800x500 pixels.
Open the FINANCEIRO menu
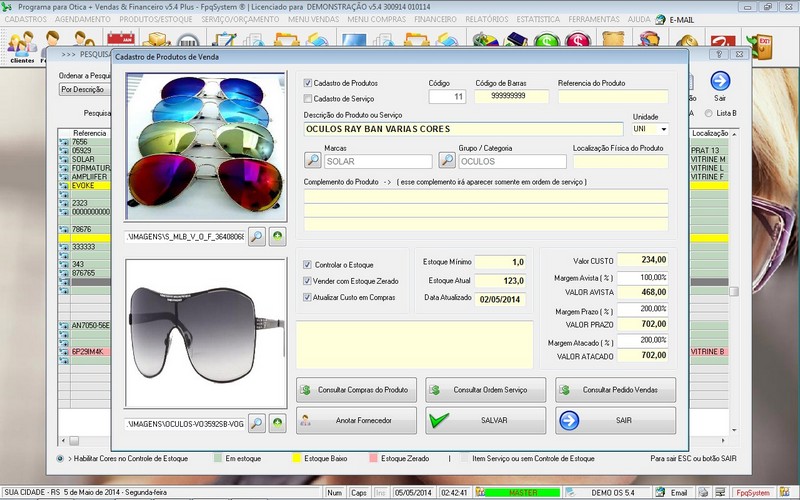pyautogui.click(x=436, y=20)
